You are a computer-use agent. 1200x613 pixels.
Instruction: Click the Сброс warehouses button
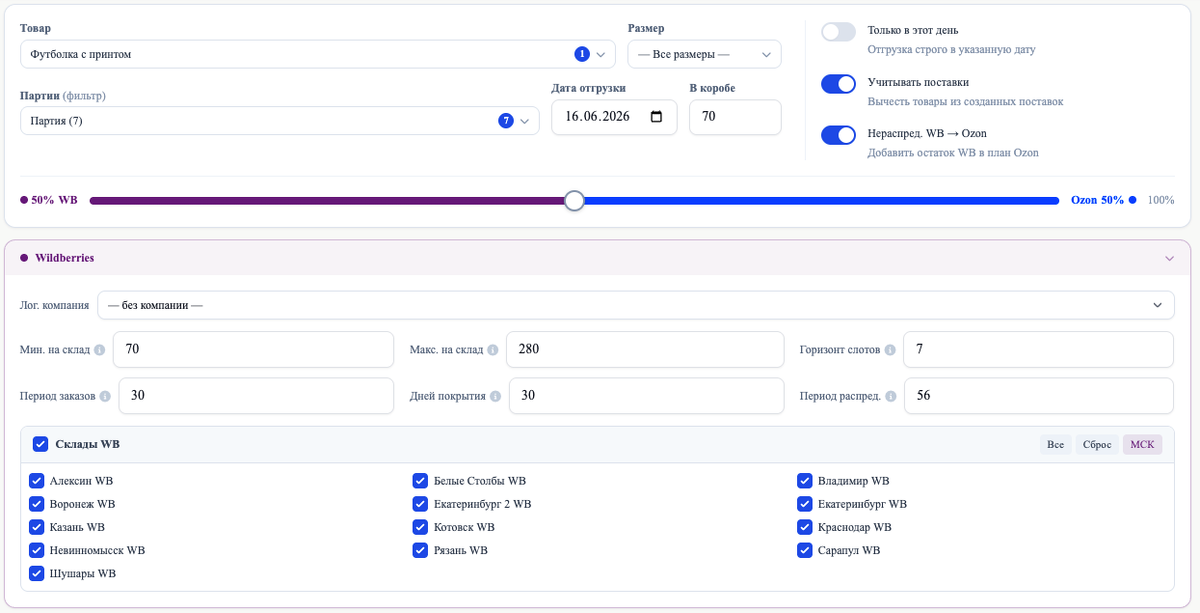(1096, 444)
